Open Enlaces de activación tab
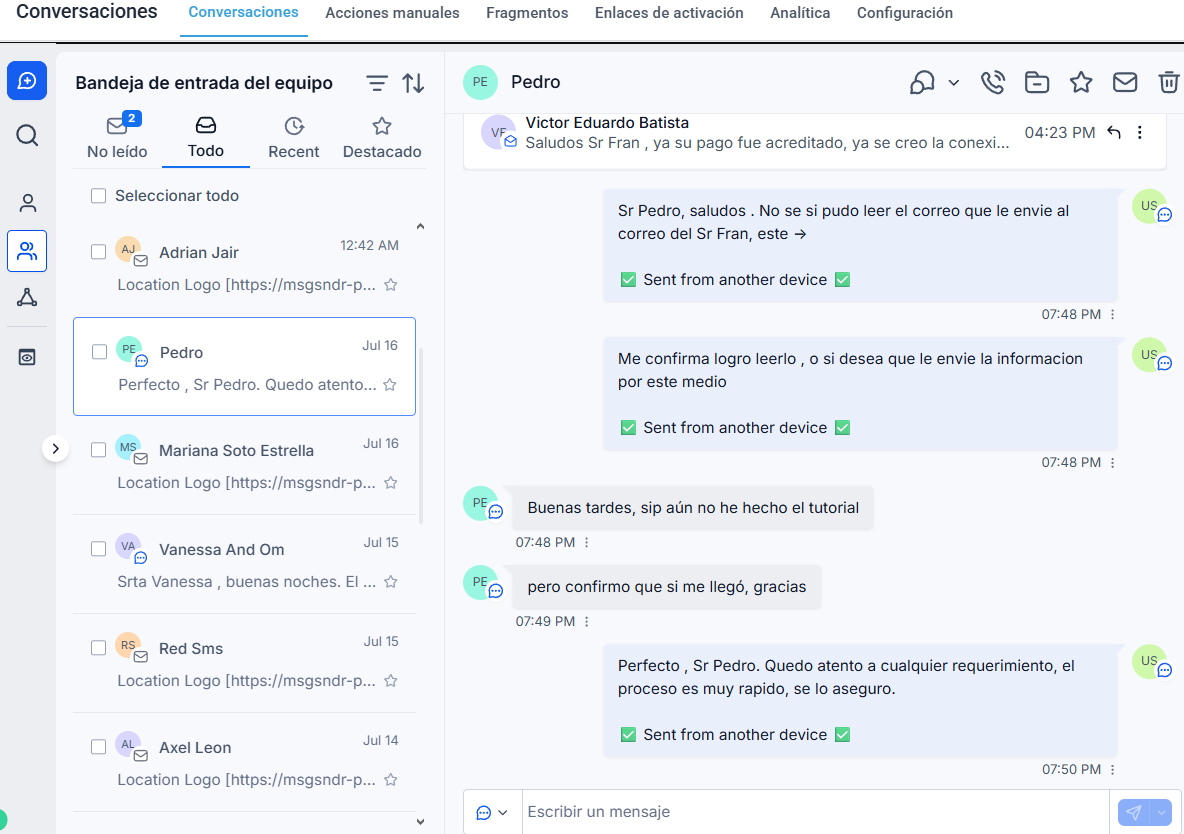The image size is (1184, 834). point(669,13)
